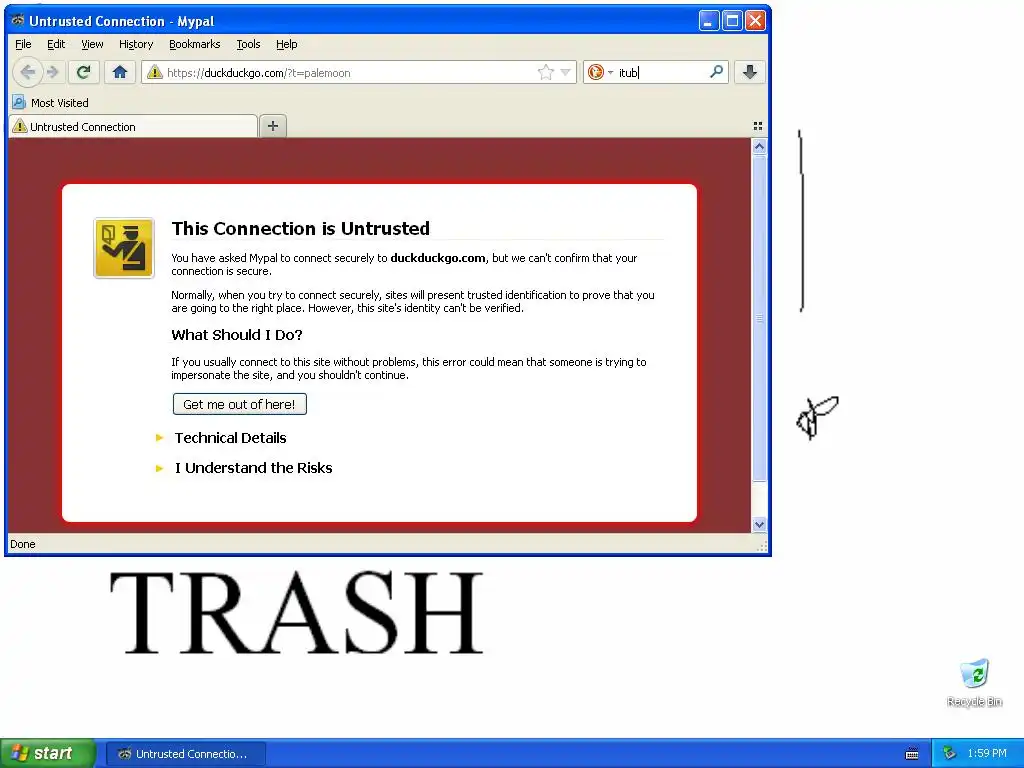Minimize the Mypal browser window
Viewport: 1024px width, 768px height.
pyautogui.click(x=709, y=21)
